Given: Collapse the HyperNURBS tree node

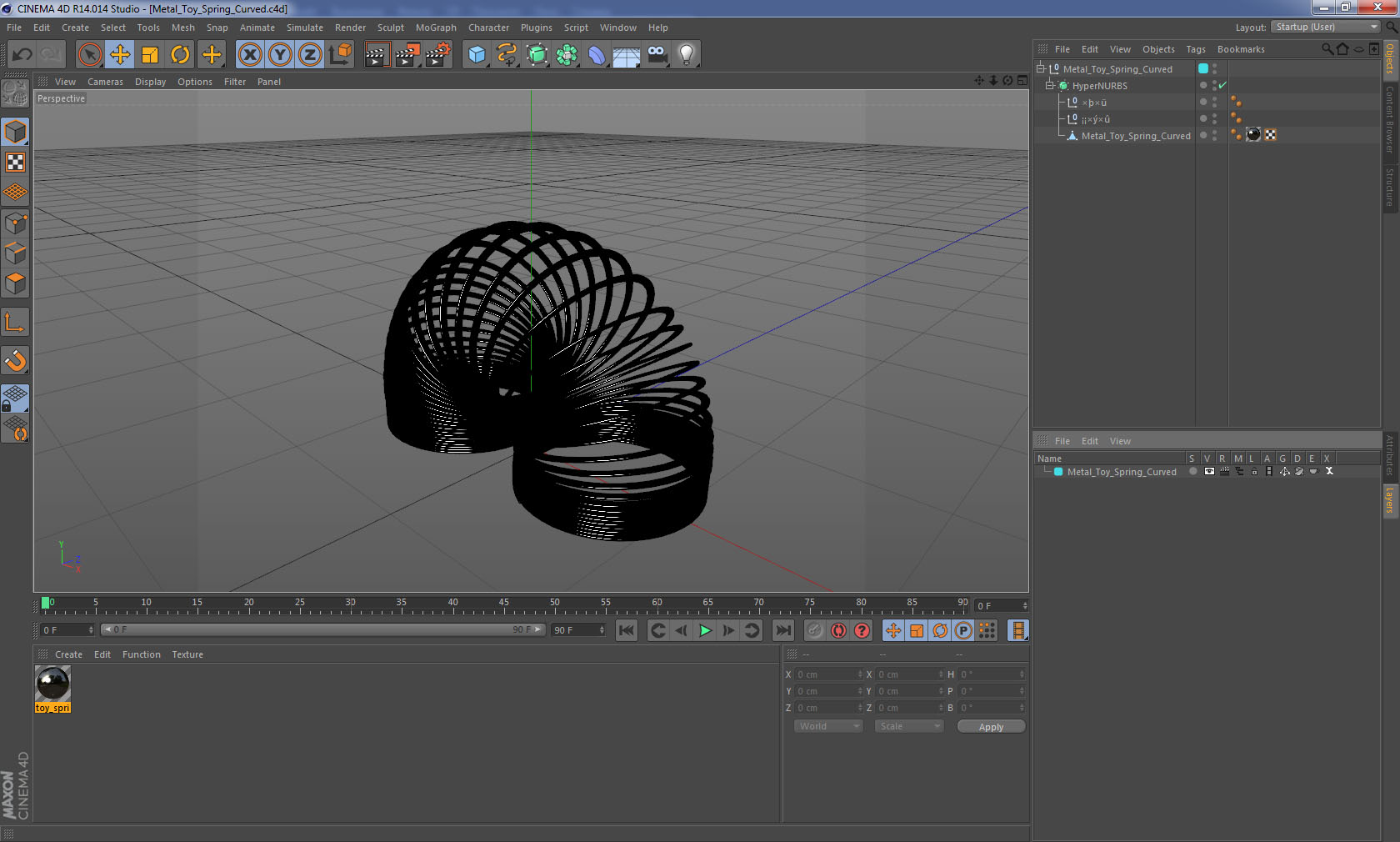Looking at the screenshot, I should [1050, 85].
